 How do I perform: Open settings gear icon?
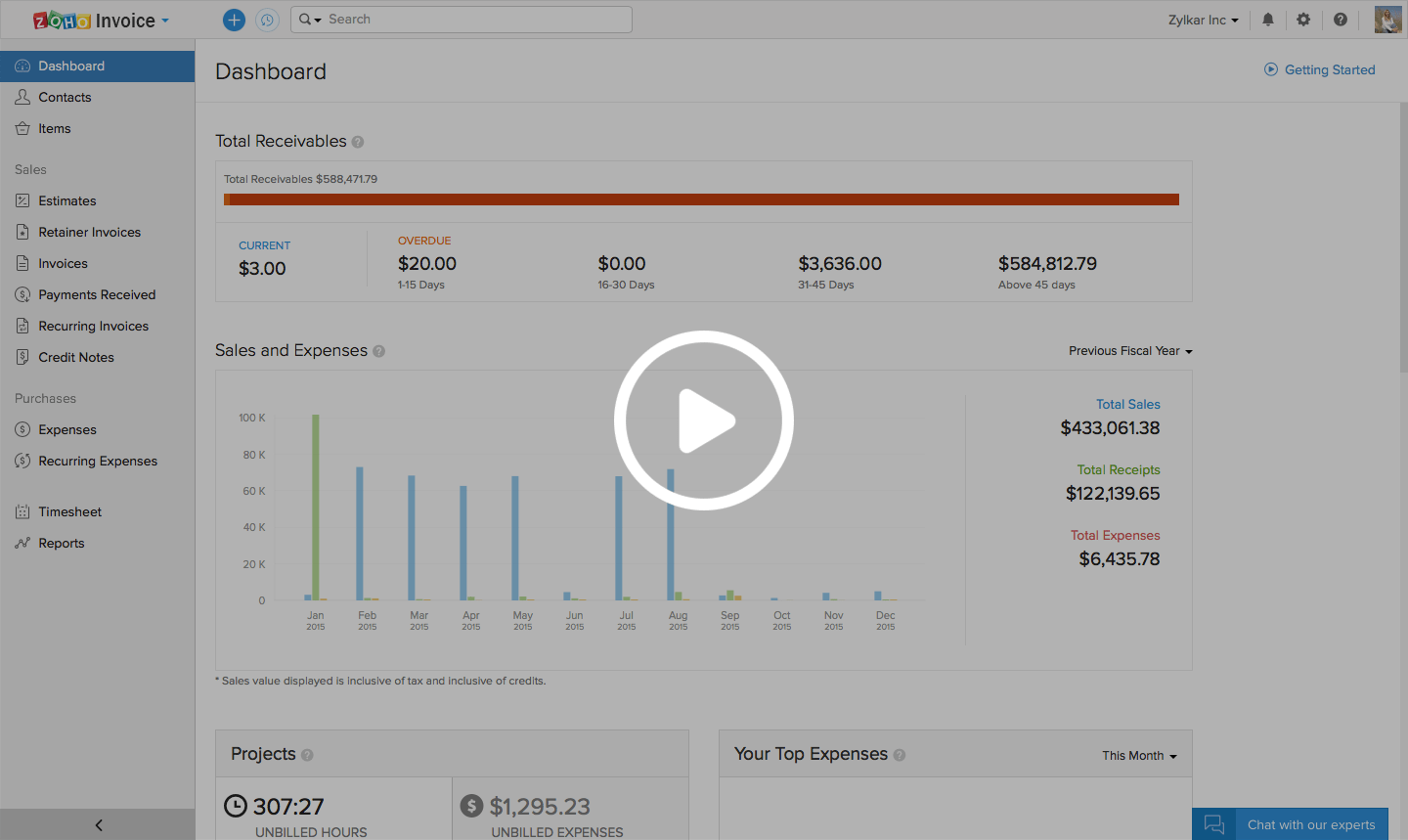pyautogui.click(x=1303, y=20)
